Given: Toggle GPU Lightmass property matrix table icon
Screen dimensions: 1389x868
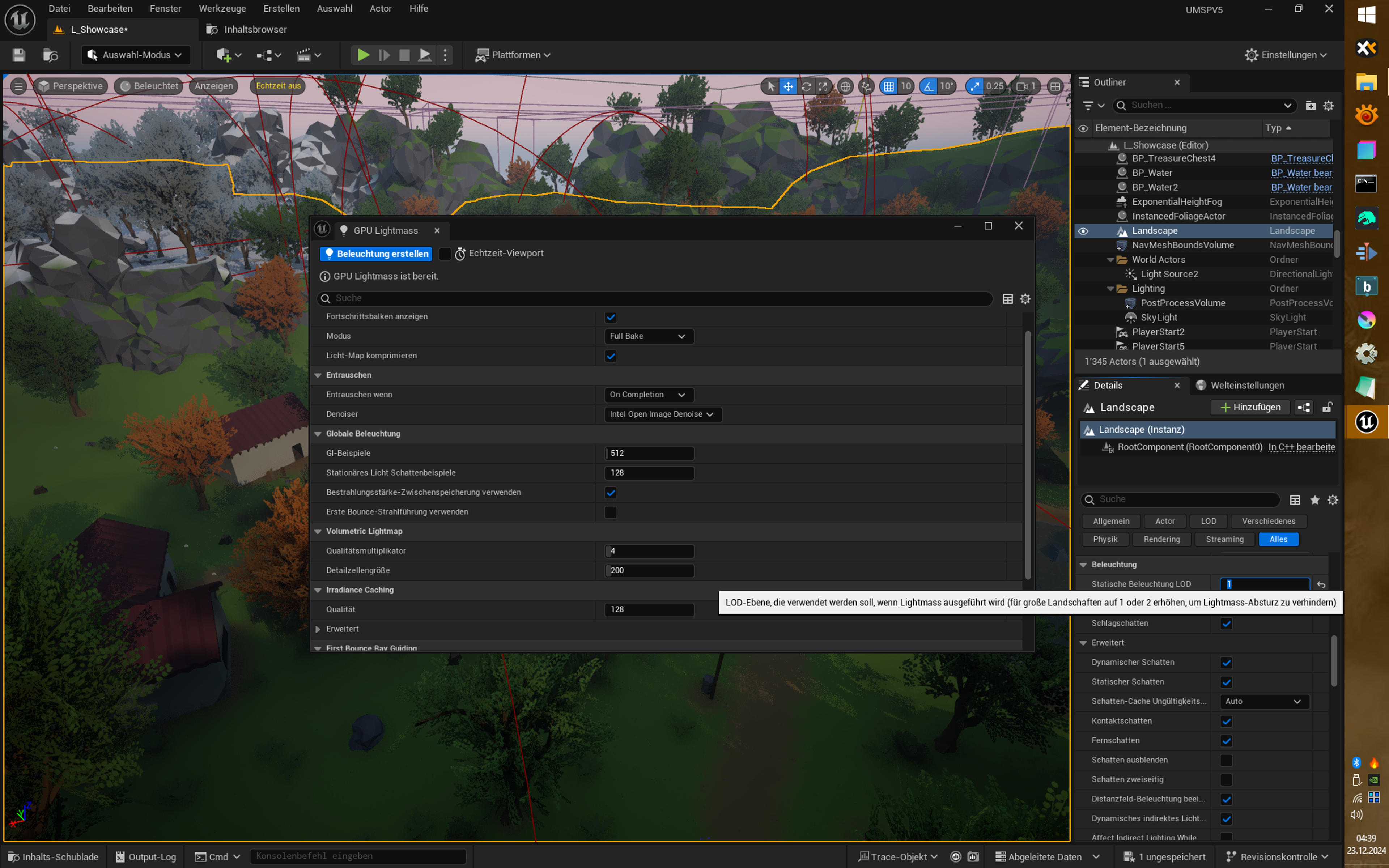Looking at the screenshot, I should pyautogui.click(x=1007, y=298).
